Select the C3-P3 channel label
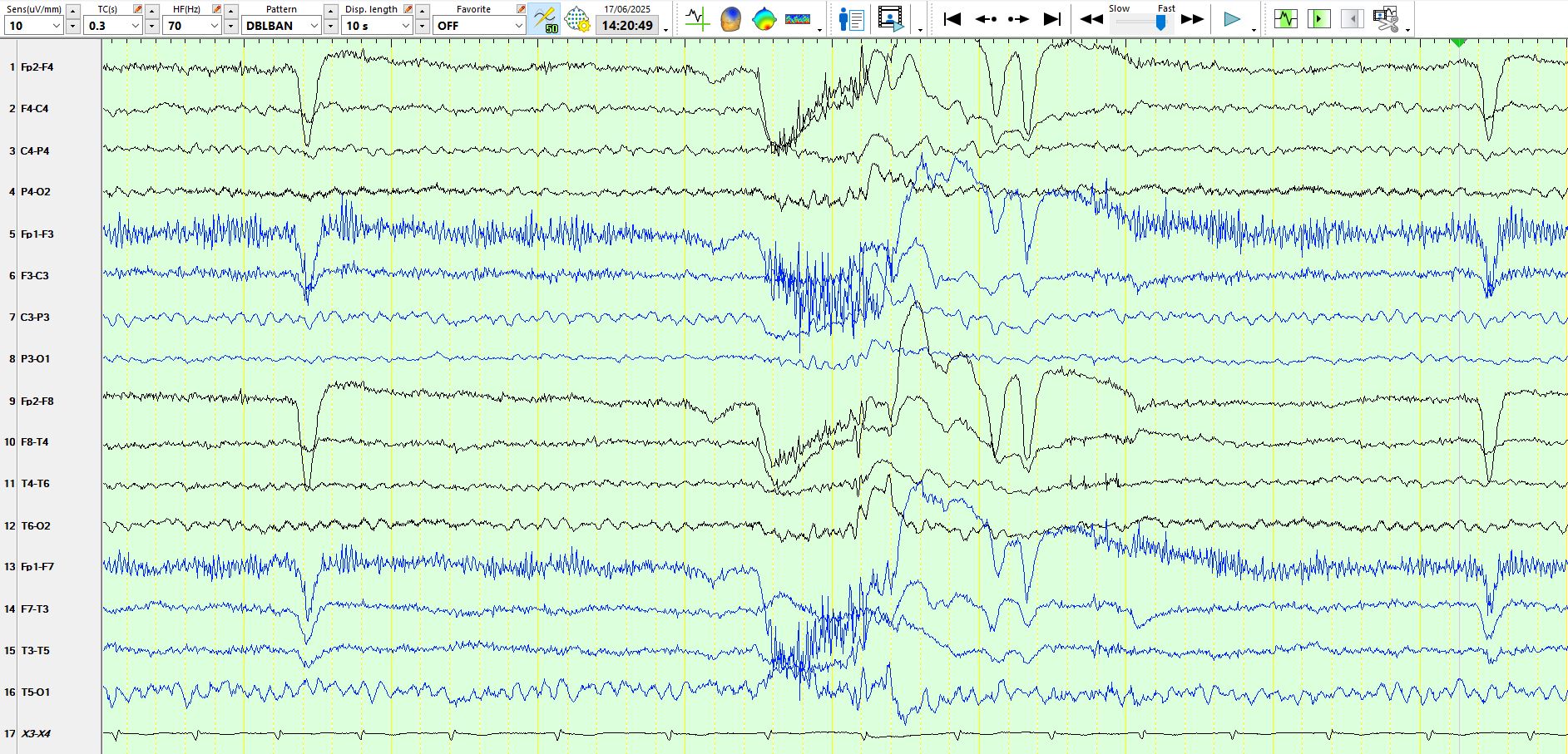Image resolution: width=1568 pixels, height=754 pixels. click(x=35, y=317)
